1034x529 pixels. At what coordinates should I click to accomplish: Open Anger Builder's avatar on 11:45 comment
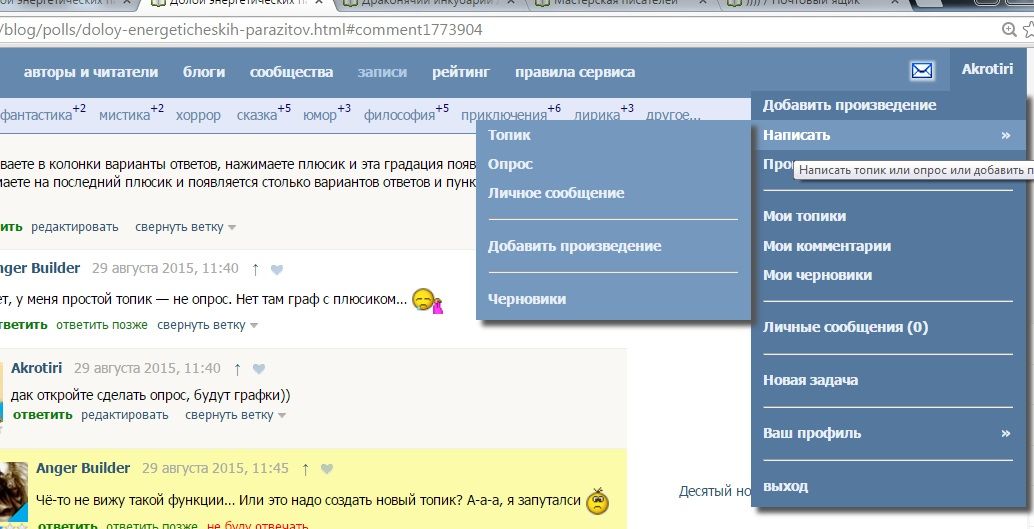point(14,492)
